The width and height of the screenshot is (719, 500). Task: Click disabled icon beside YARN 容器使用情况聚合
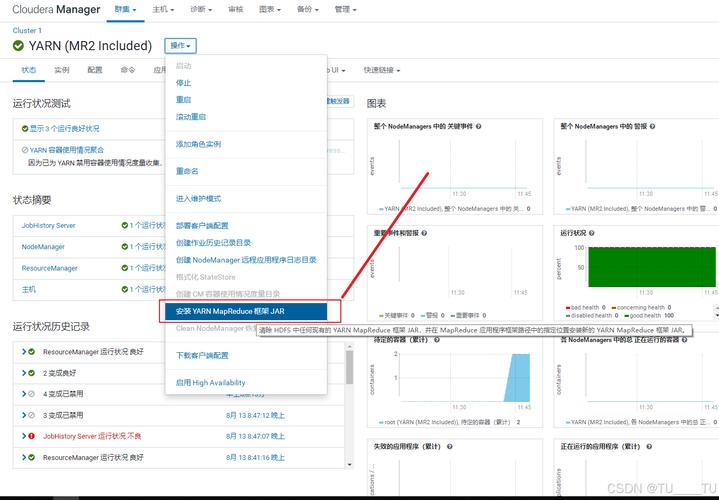[25, 150]
